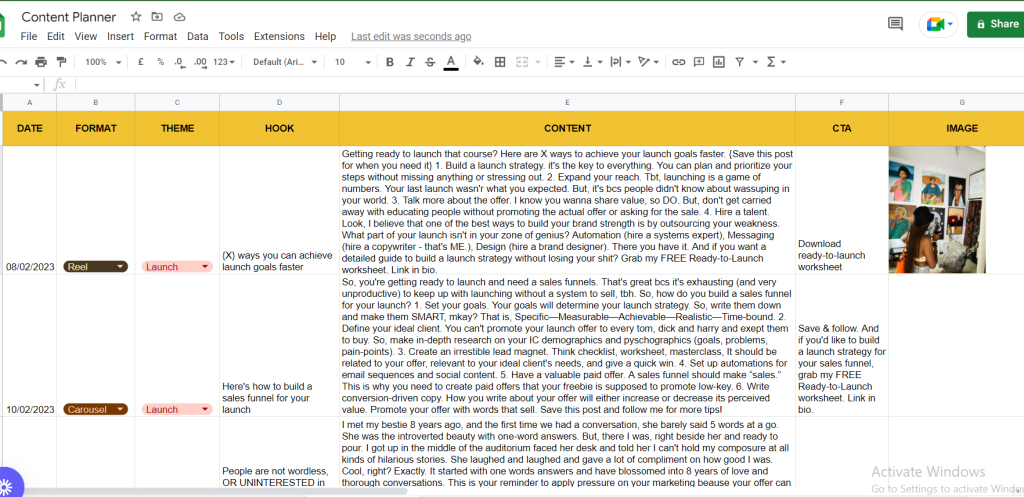Select the column E header
1024x497 pixels.
[567, 103]
